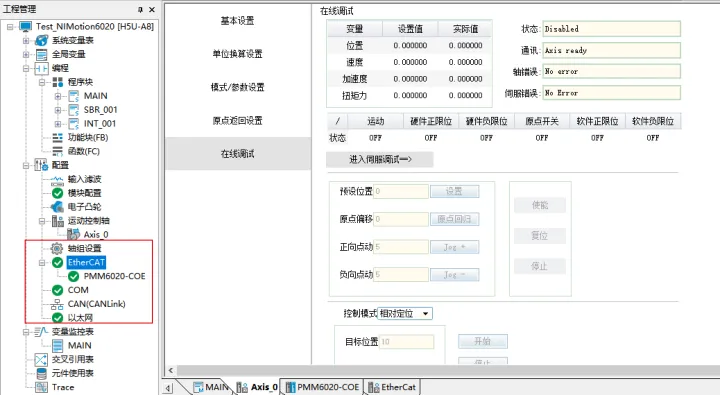This screenshot has width=720, height=395.
Task: Click the 变量监控表 icon
Action: coord(41,332)
